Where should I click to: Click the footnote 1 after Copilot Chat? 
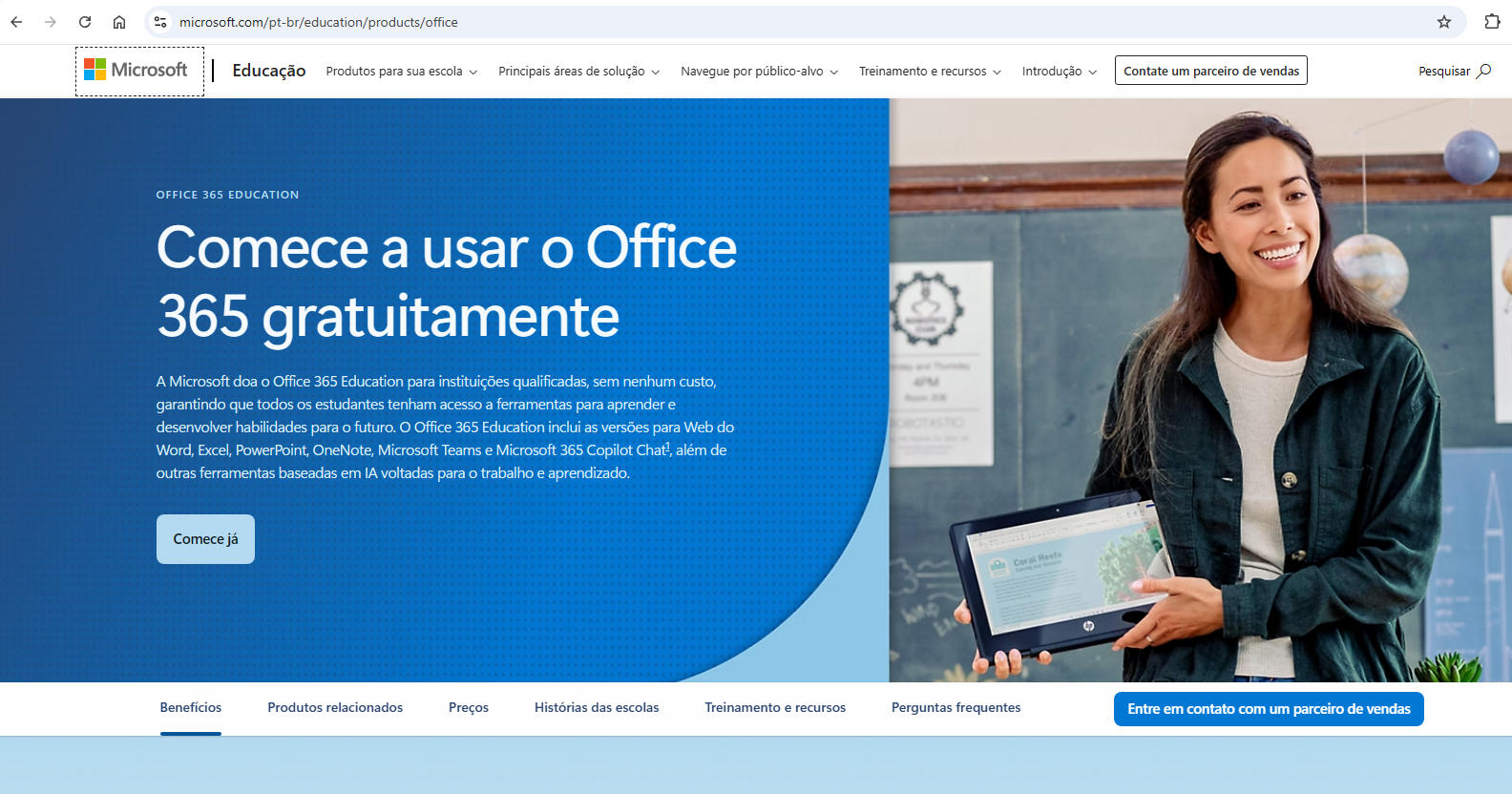pyautogui.click(x=668, y=446)
